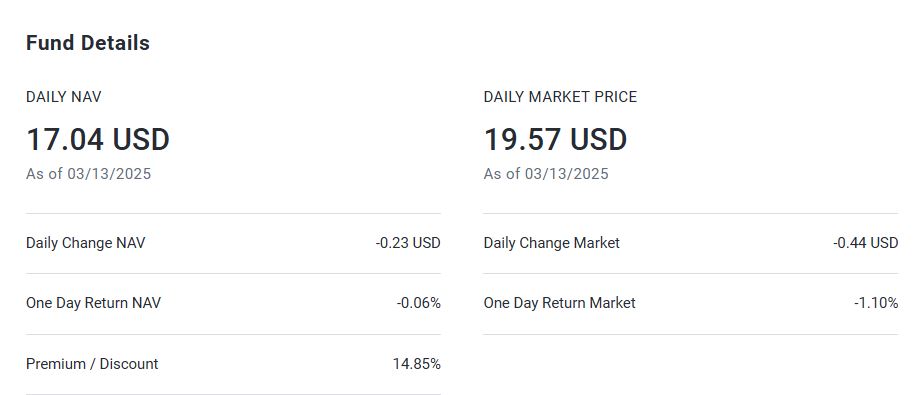921x395 pixels.
Task: Click the divider line below One Day Return Market
Action: pyautogui.click(x=691, y=334)
